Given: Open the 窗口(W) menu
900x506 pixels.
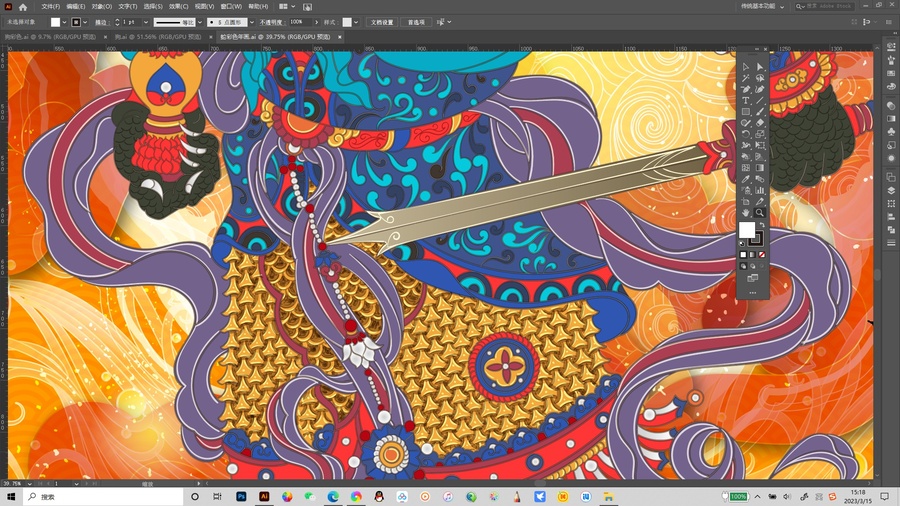Looking at the screenshot, I should pos(231,6).
